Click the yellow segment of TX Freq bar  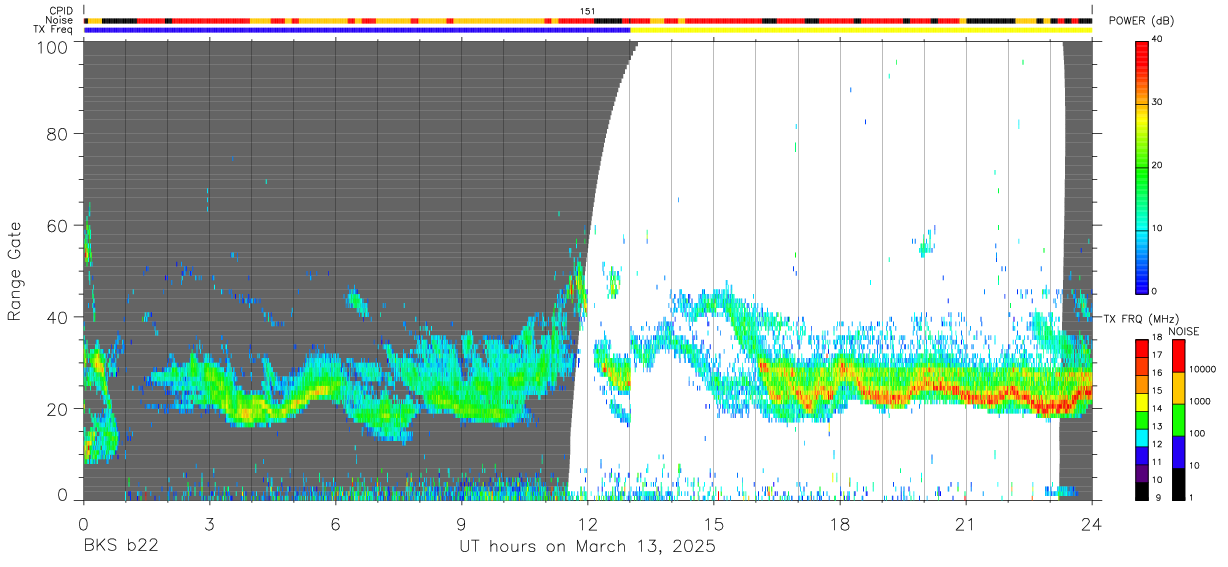[861, 30]
